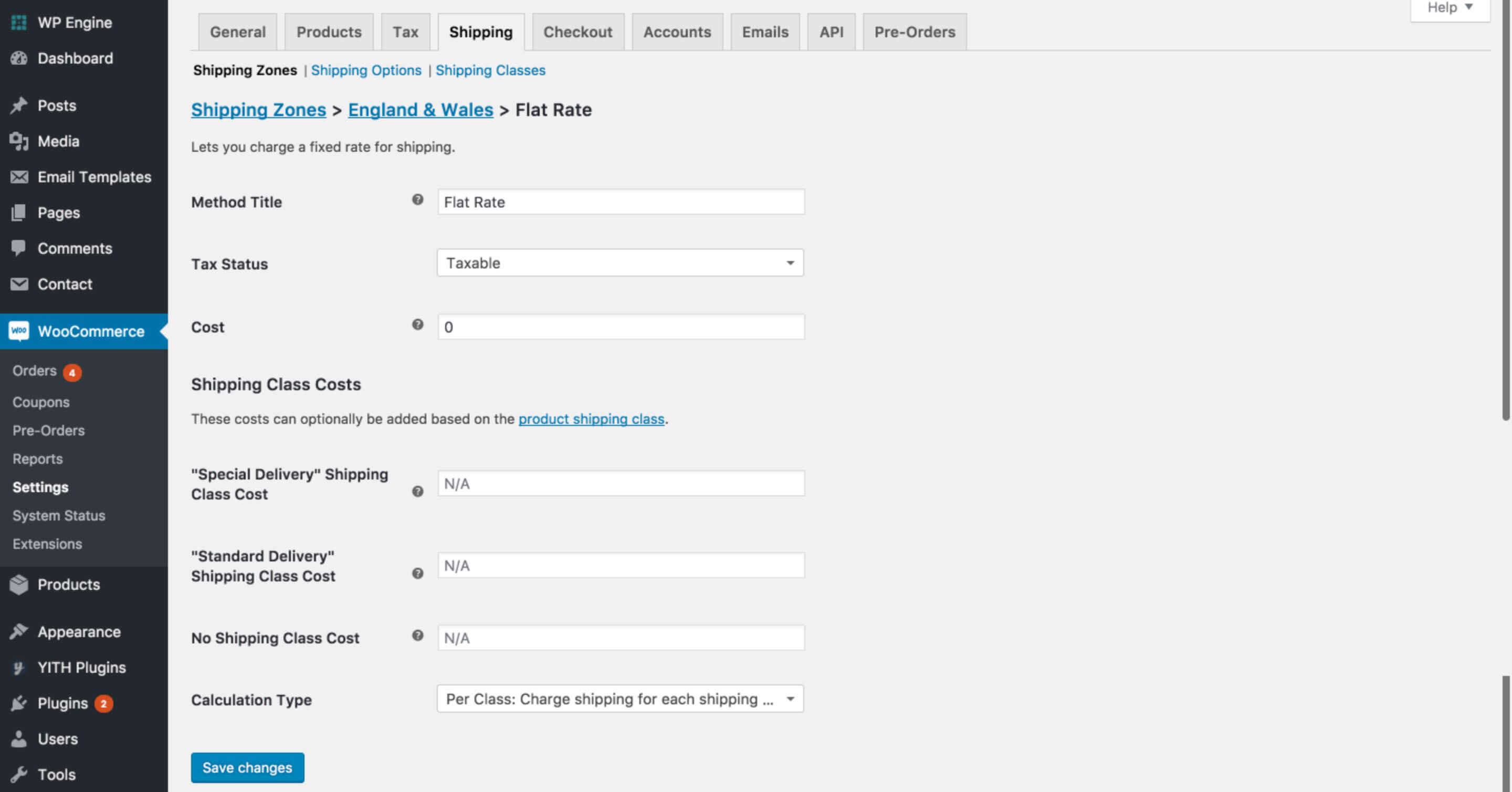Click the Plugins plug icon
Viewport: 1512px width, 792px height.
(x=19, y=703)
